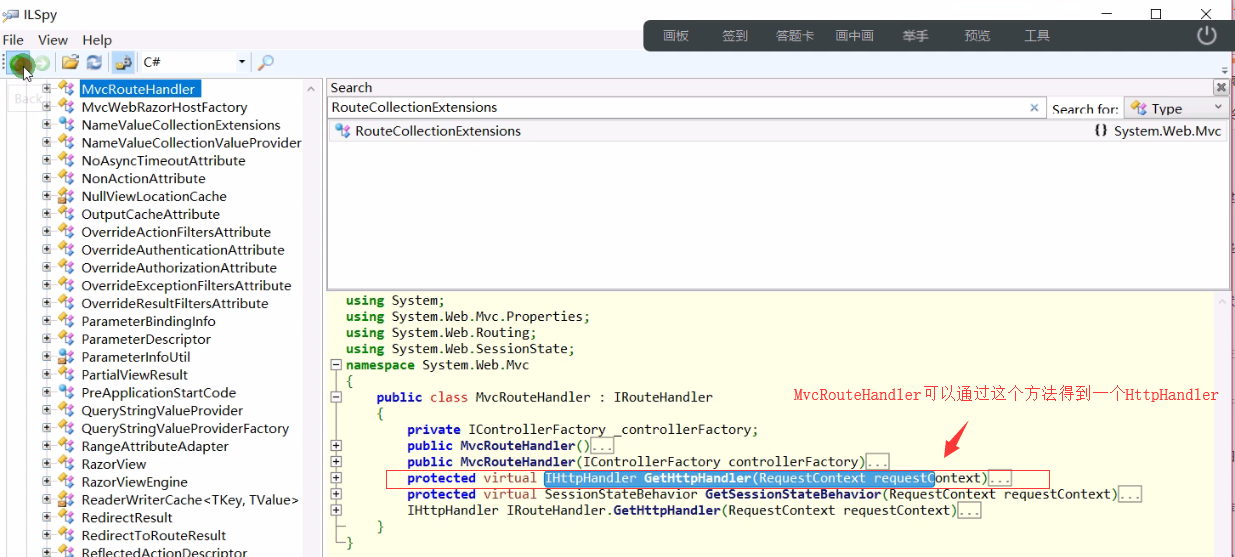Click the icon beside PartialViewResult
This screenshot has width=1235, height=557.
[x=66, y=375]
